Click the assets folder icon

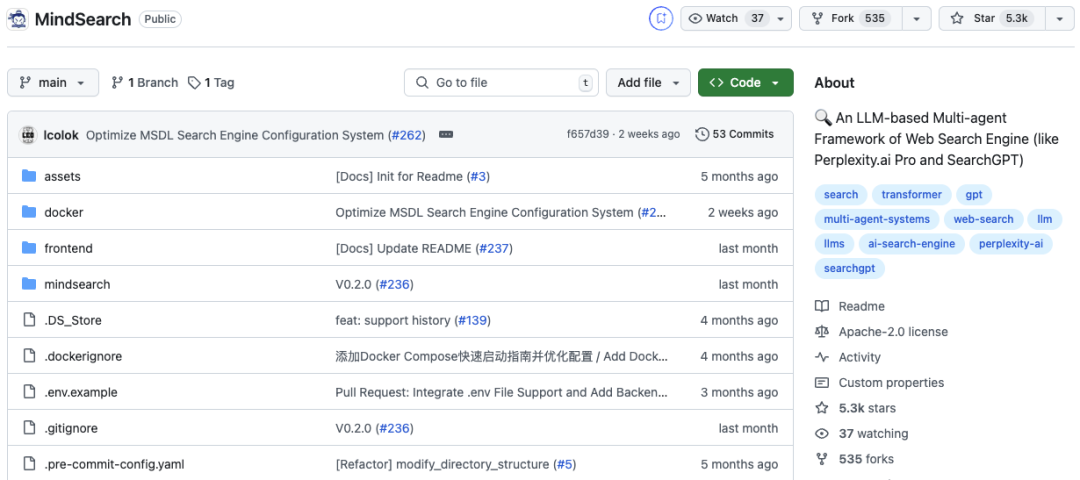point(28,176)
